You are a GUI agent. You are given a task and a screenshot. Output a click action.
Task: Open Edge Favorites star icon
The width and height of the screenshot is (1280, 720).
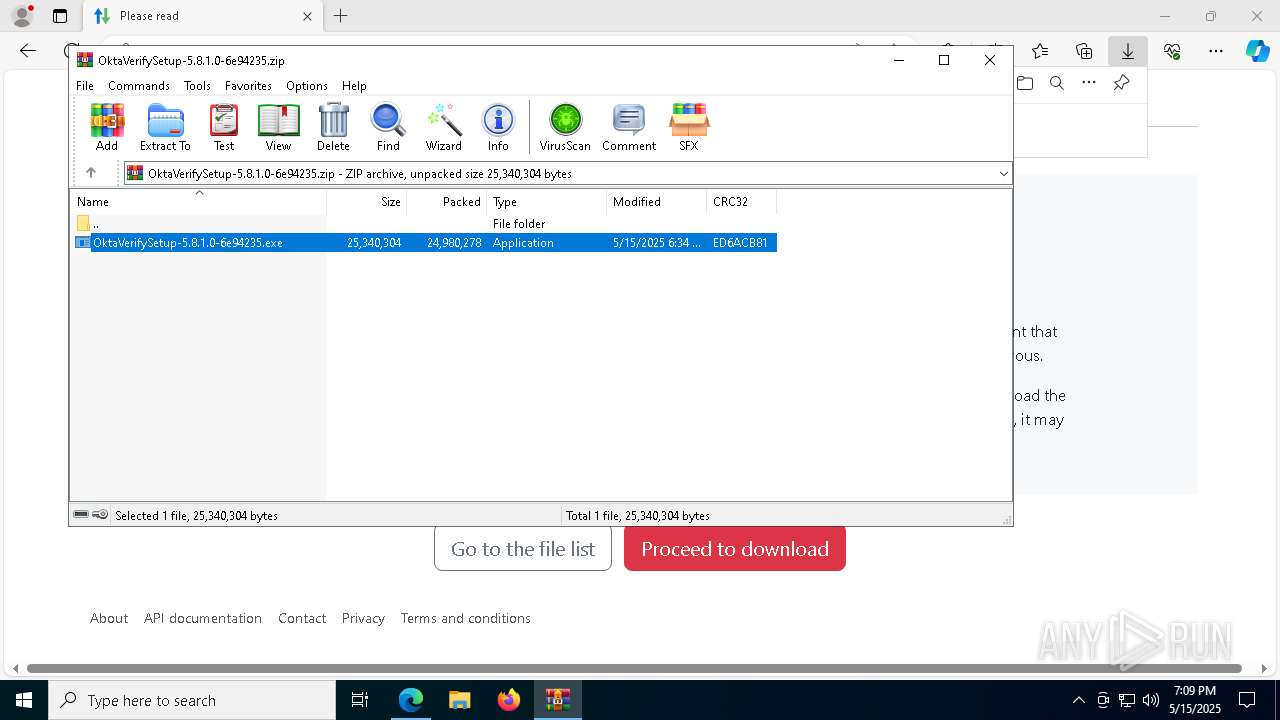point(1040,51)
